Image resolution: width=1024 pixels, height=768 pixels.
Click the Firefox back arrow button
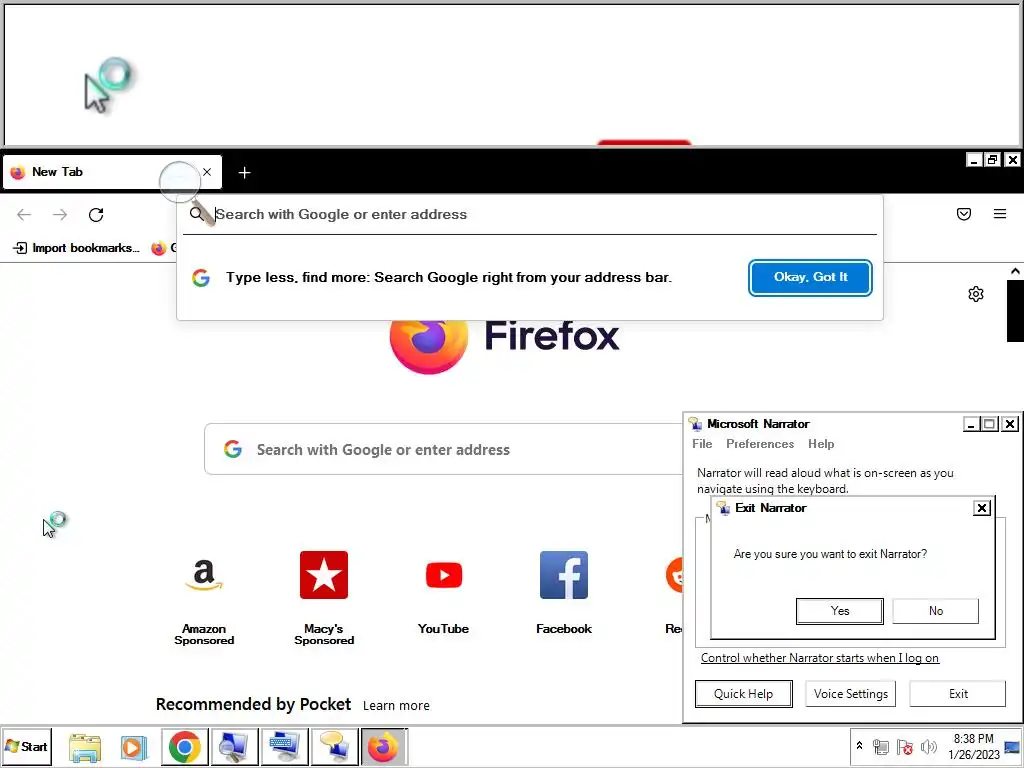[x=24, y=214]
